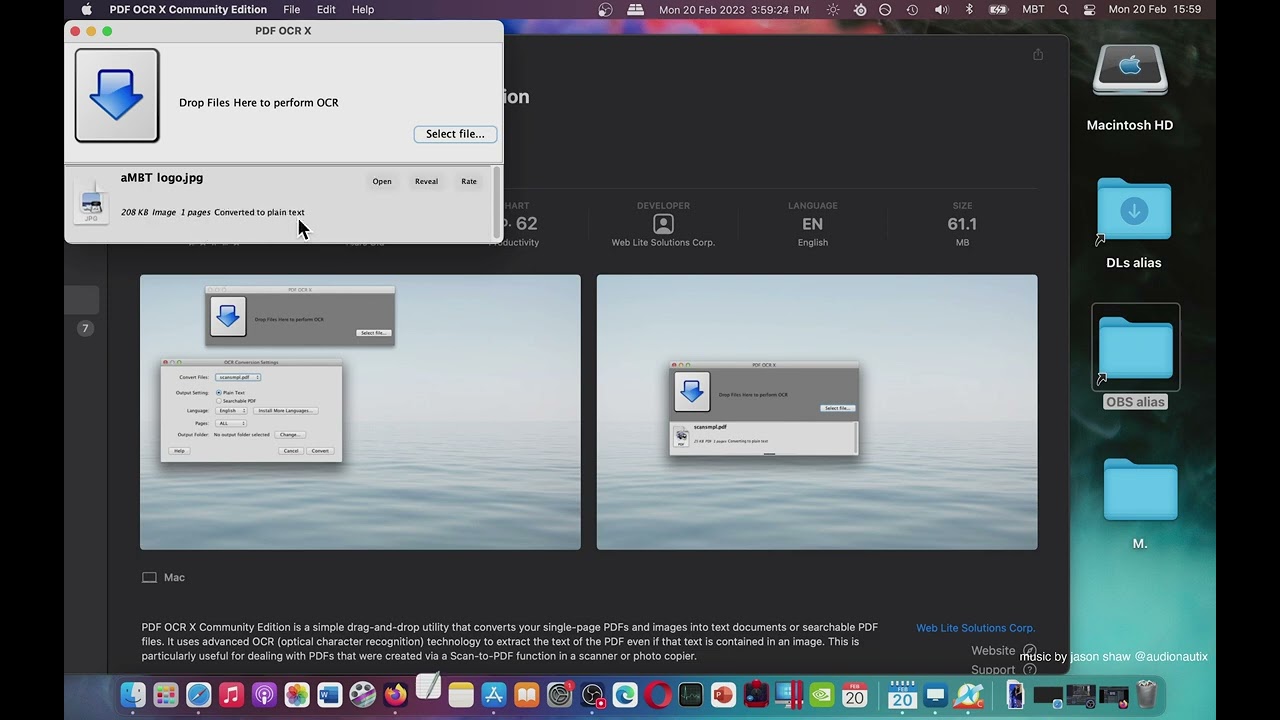The height and width of the screenshot is (720, 1280).
Task: Click the battery status icon
Action: (998, 9)
